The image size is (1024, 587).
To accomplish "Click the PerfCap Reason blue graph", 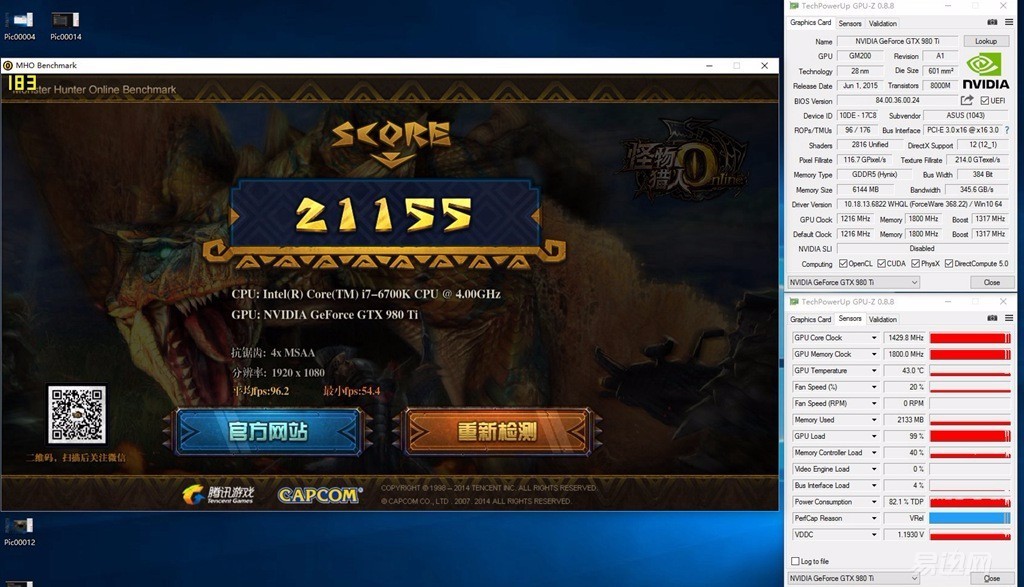I will click(x=970, y=518).
